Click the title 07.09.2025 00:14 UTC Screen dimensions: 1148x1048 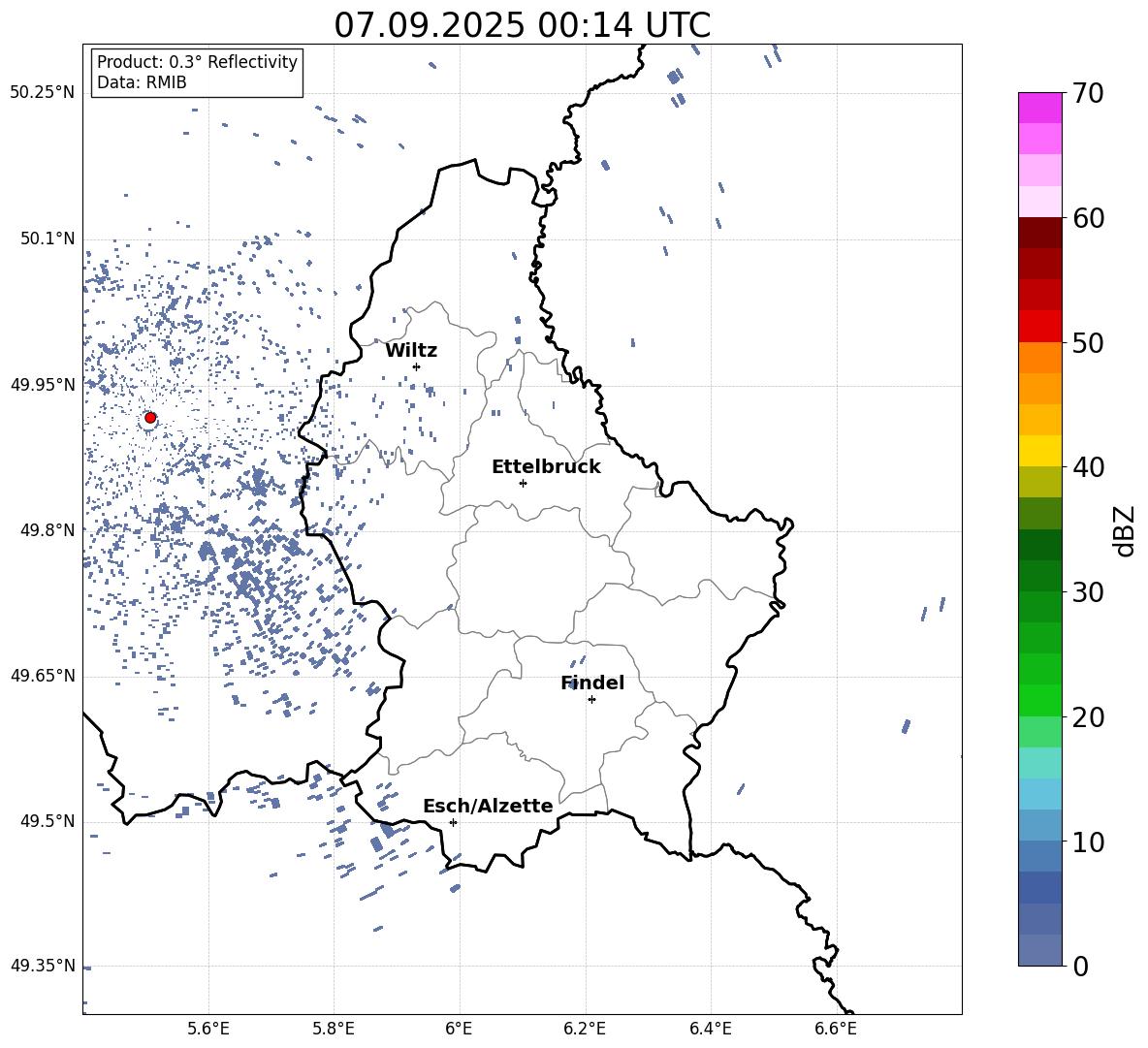[522, 25]
